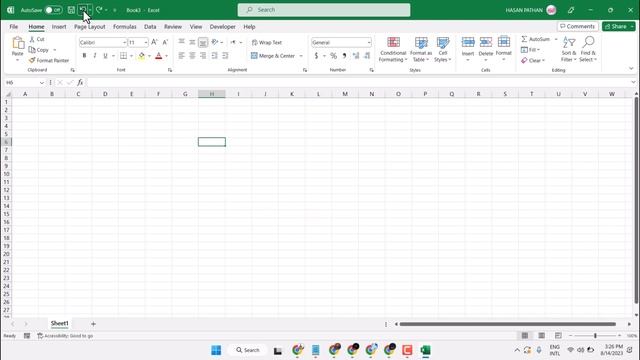Toggle Italic formatting
Image resolution: width=640 pixels, height=360 pixels.
pos(95,56)
